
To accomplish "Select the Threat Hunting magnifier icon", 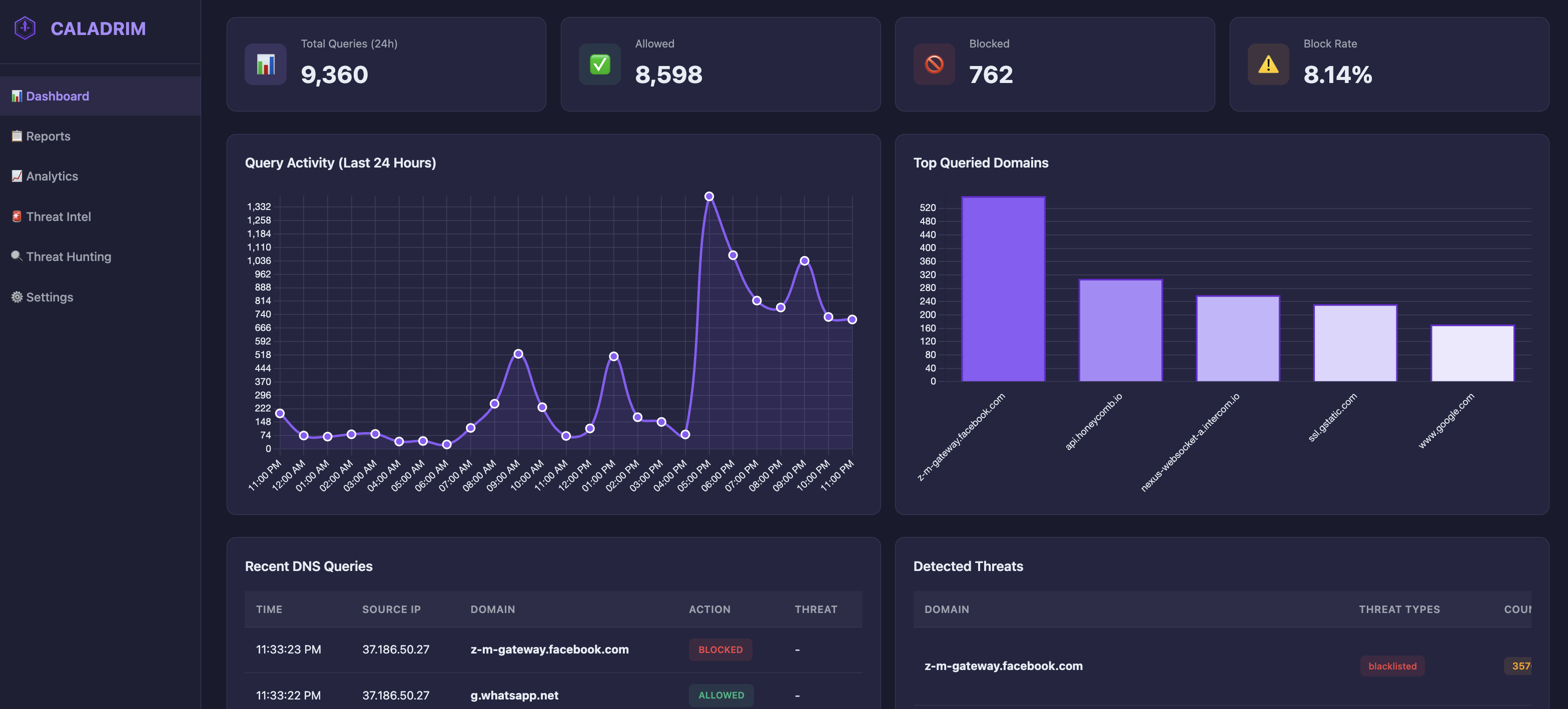I will pos(17,256).
